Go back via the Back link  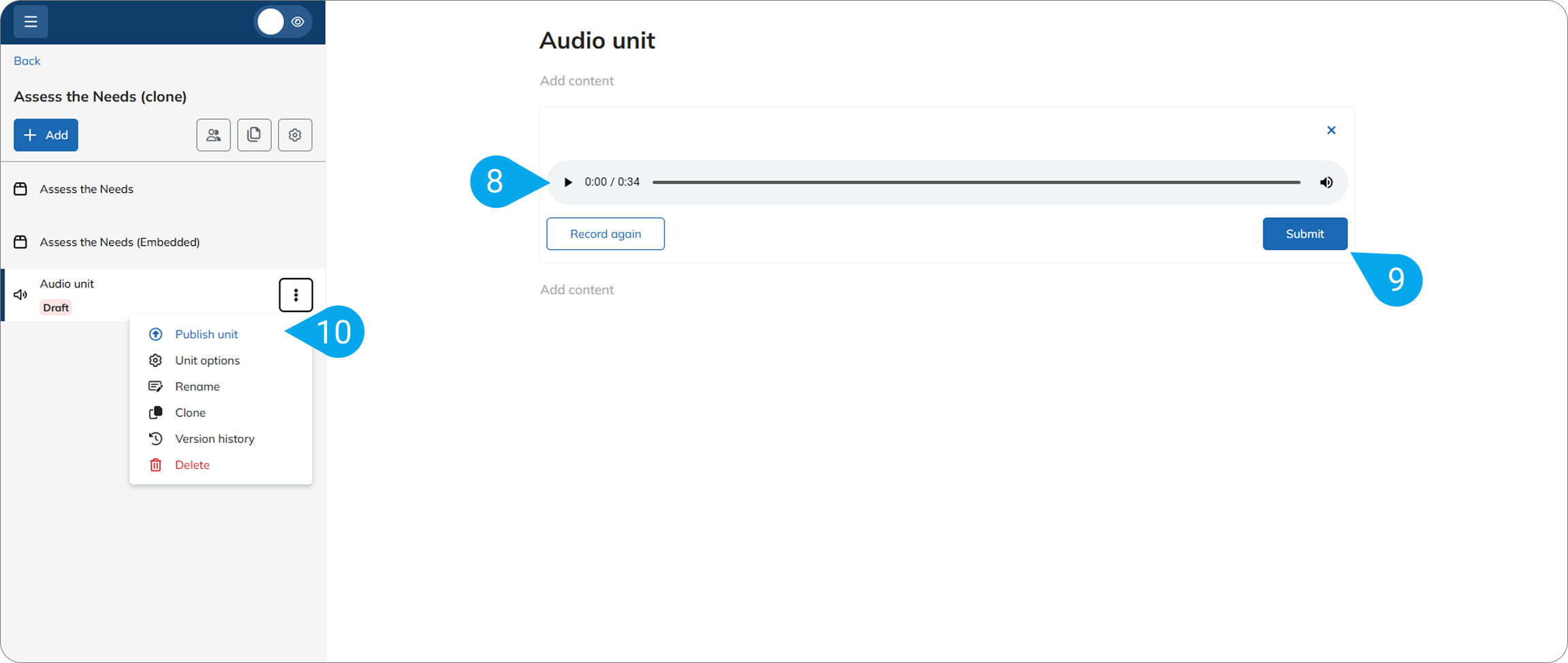(x=27, y=61)
